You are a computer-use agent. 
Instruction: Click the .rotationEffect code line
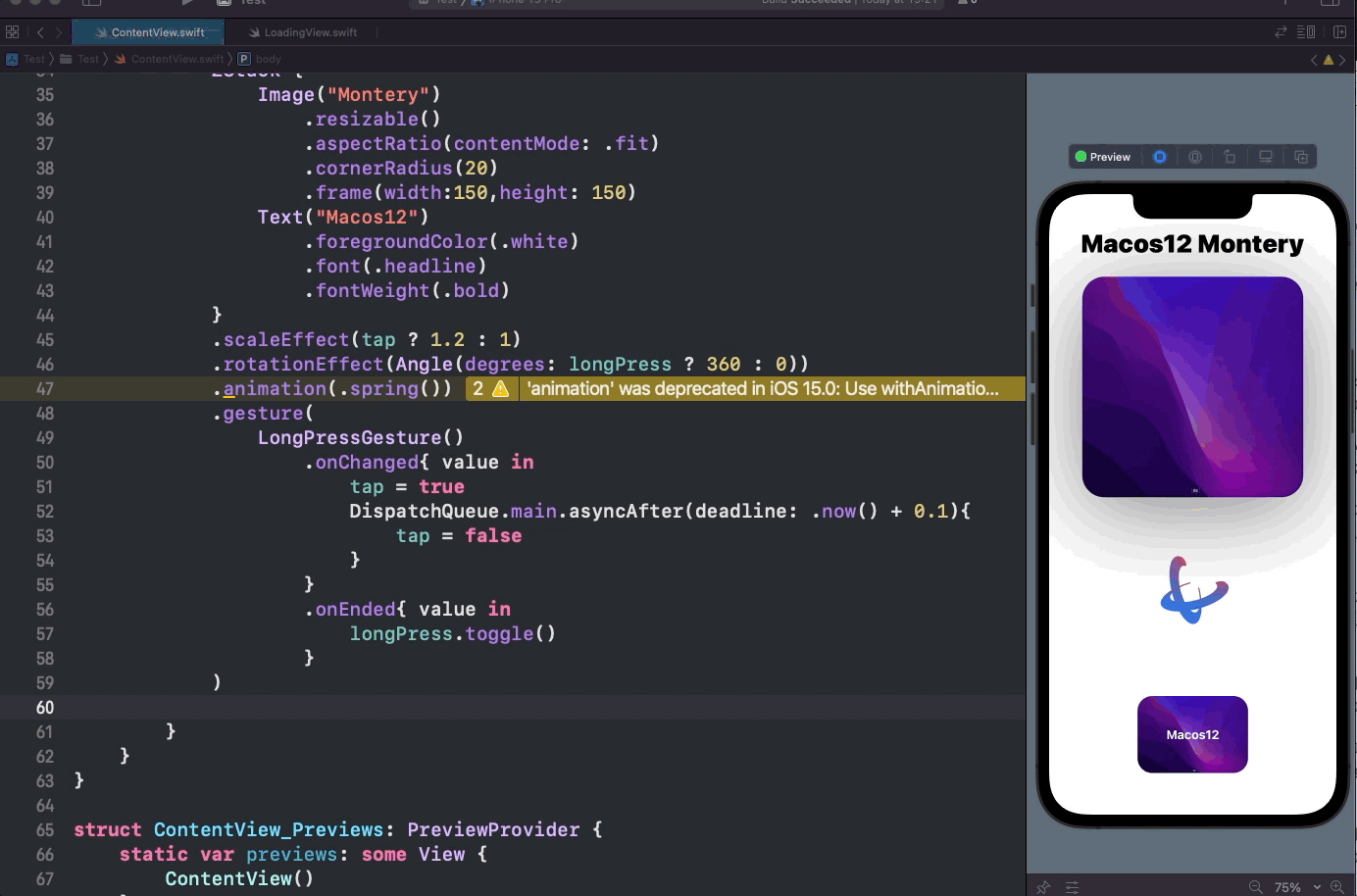pyautogui.click(x=511, y=365)
